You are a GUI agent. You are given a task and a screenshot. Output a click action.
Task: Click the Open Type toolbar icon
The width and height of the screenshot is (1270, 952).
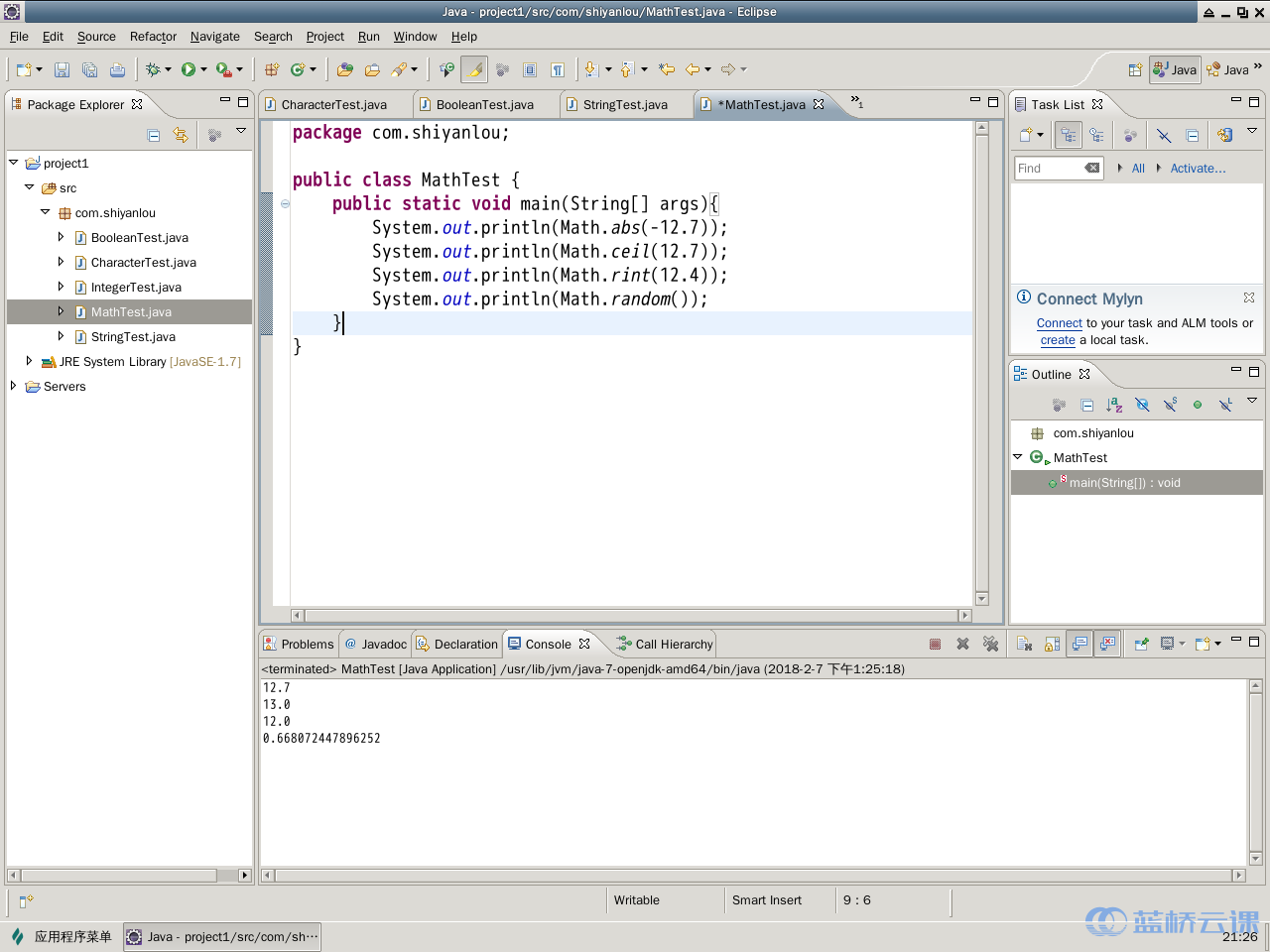point(344,69)
